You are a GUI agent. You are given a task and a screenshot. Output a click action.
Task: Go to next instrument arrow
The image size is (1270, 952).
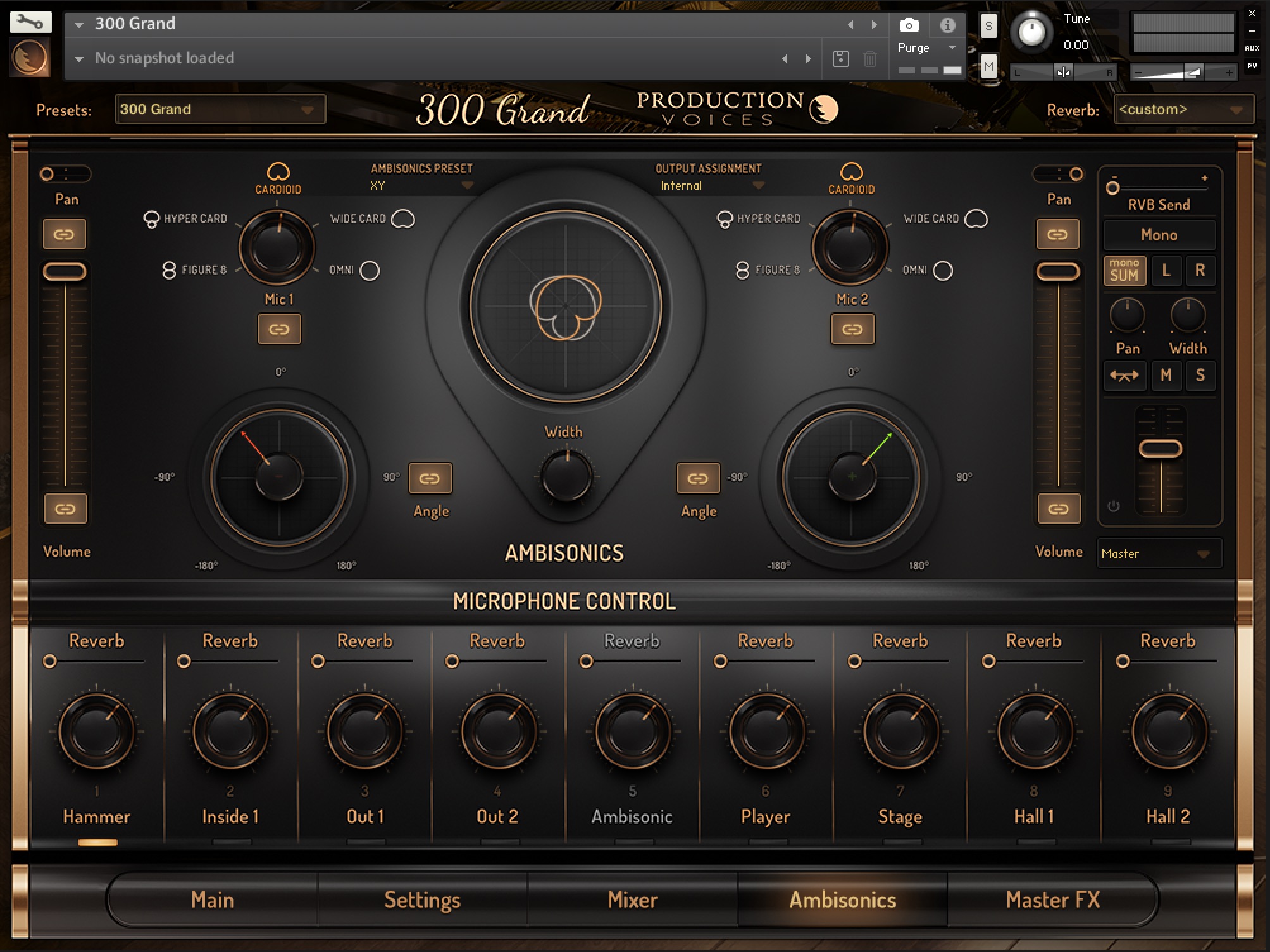tap(874, 25)
